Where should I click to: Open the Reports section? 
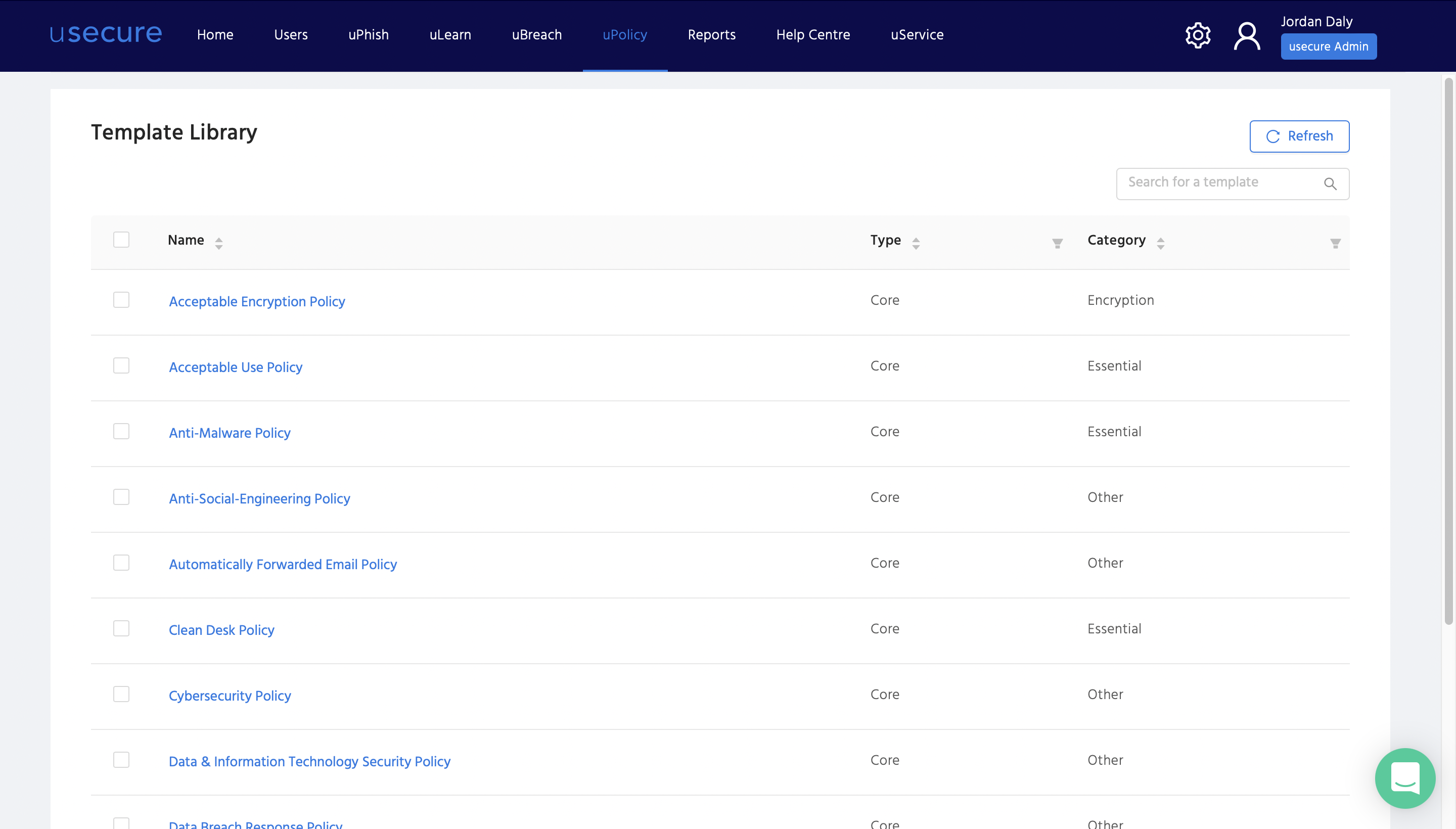pos(711,35)
